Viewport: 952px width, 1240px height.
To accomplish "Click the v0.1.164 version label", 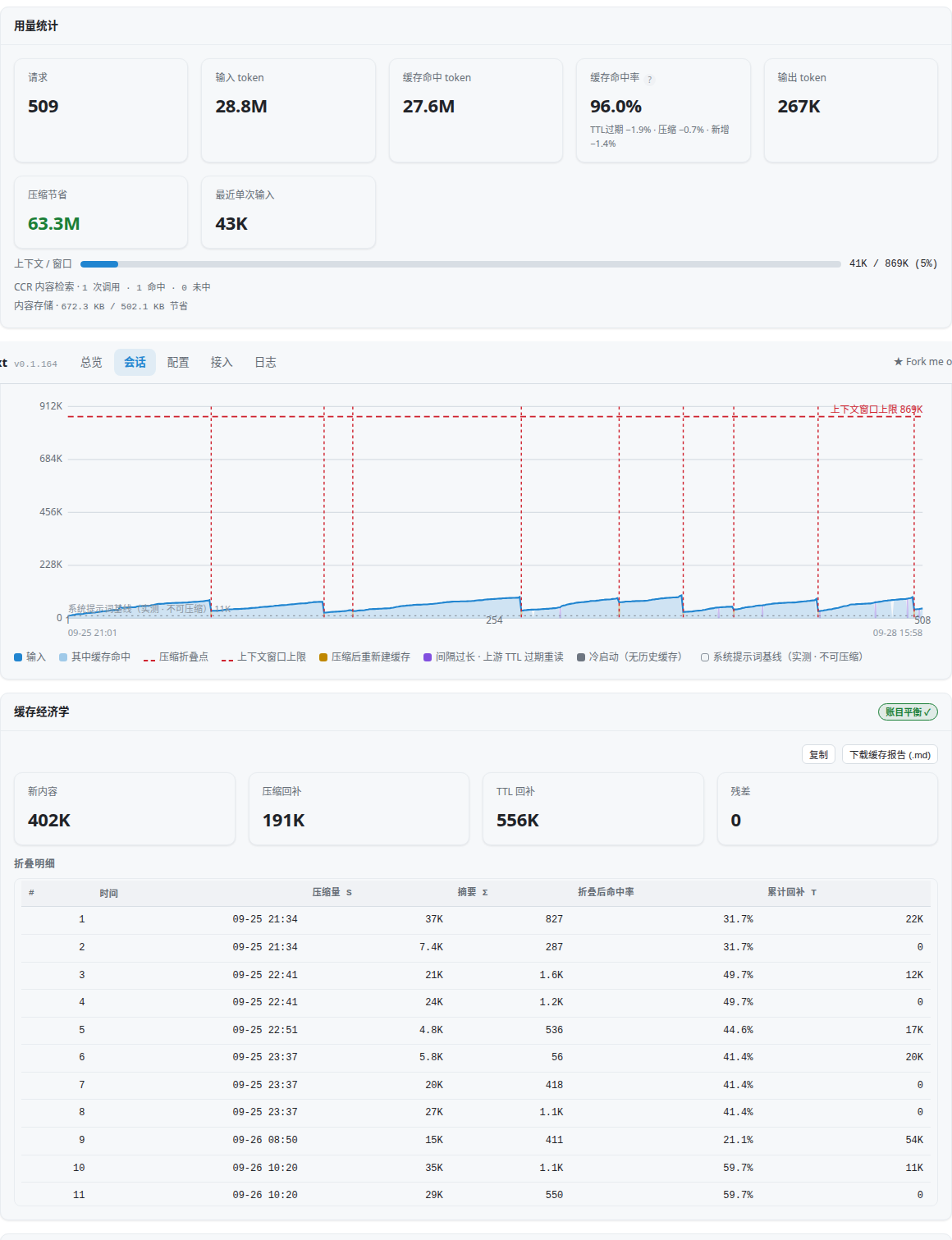I will tap(35, 364).
